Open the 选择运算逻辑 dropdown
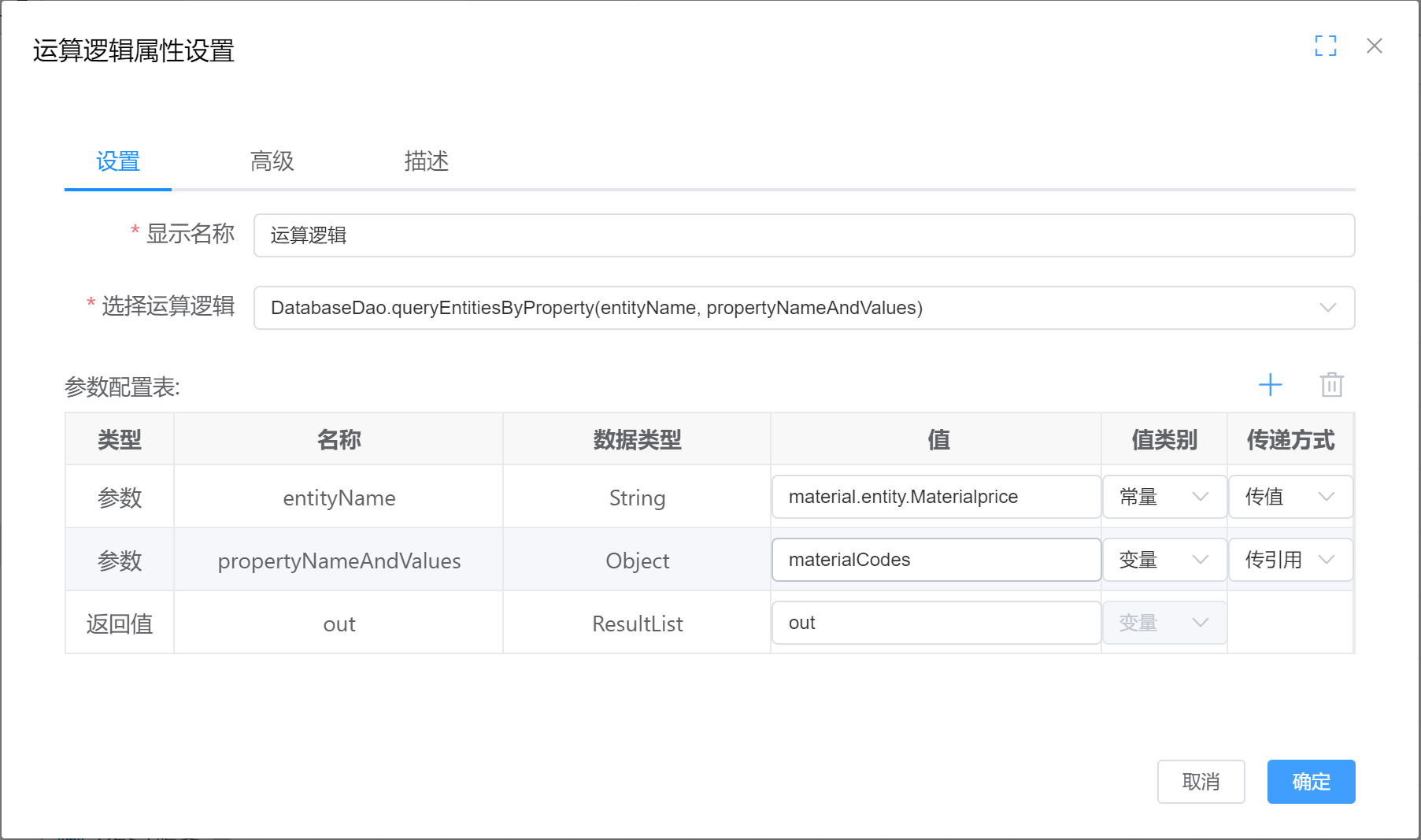This screenshot has height=840, width=1421. 803,308
